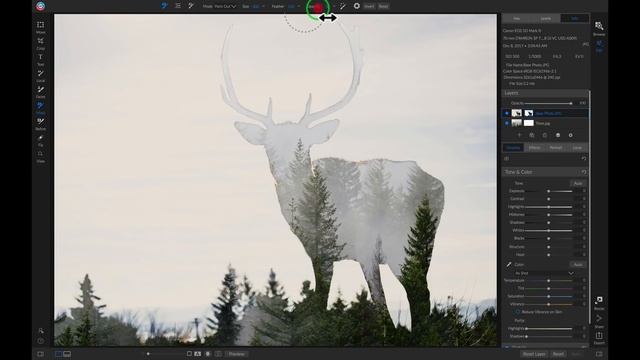
Task: Adjust the Exposure slider
Action: [549, 191]
